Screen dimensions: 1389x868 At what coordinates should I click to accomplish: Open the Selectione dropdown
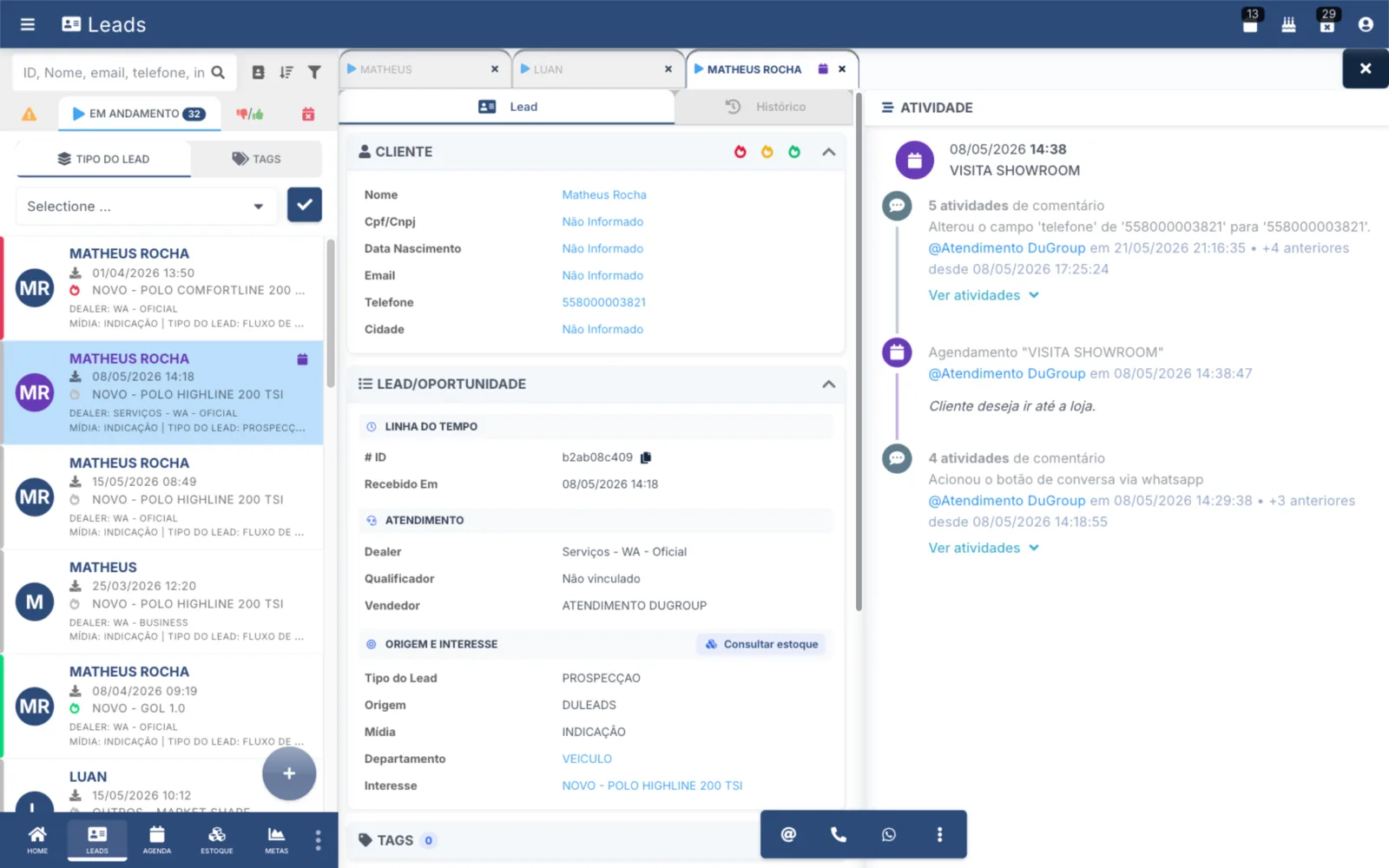tap(146, 207)
